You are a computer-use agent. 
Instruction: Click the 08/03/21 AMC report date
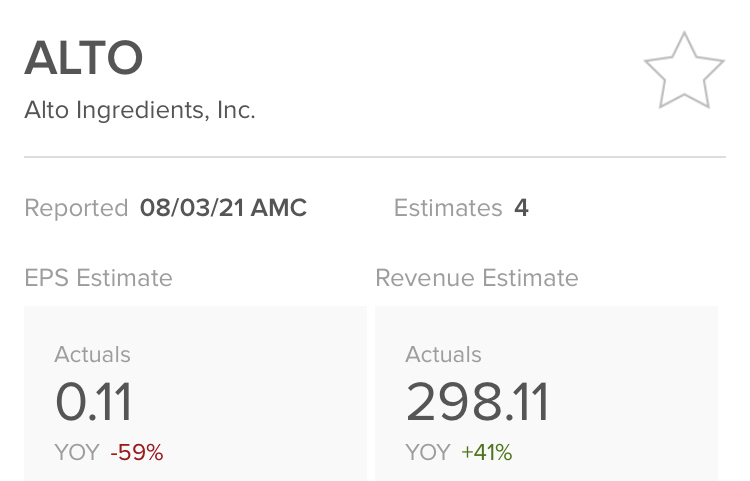pos(223,208)
